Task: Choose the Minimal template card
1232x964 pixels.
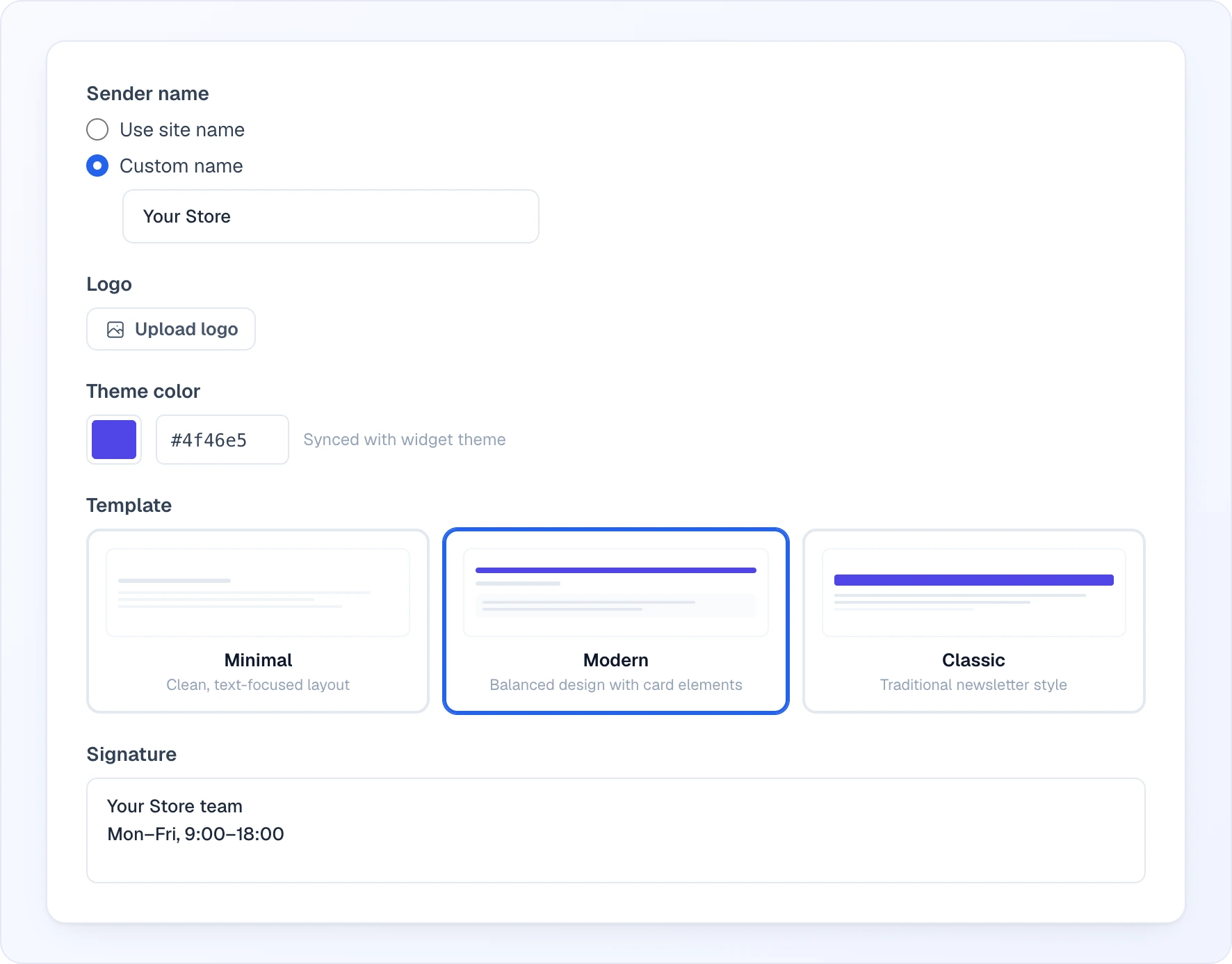Action: (258, 621)
